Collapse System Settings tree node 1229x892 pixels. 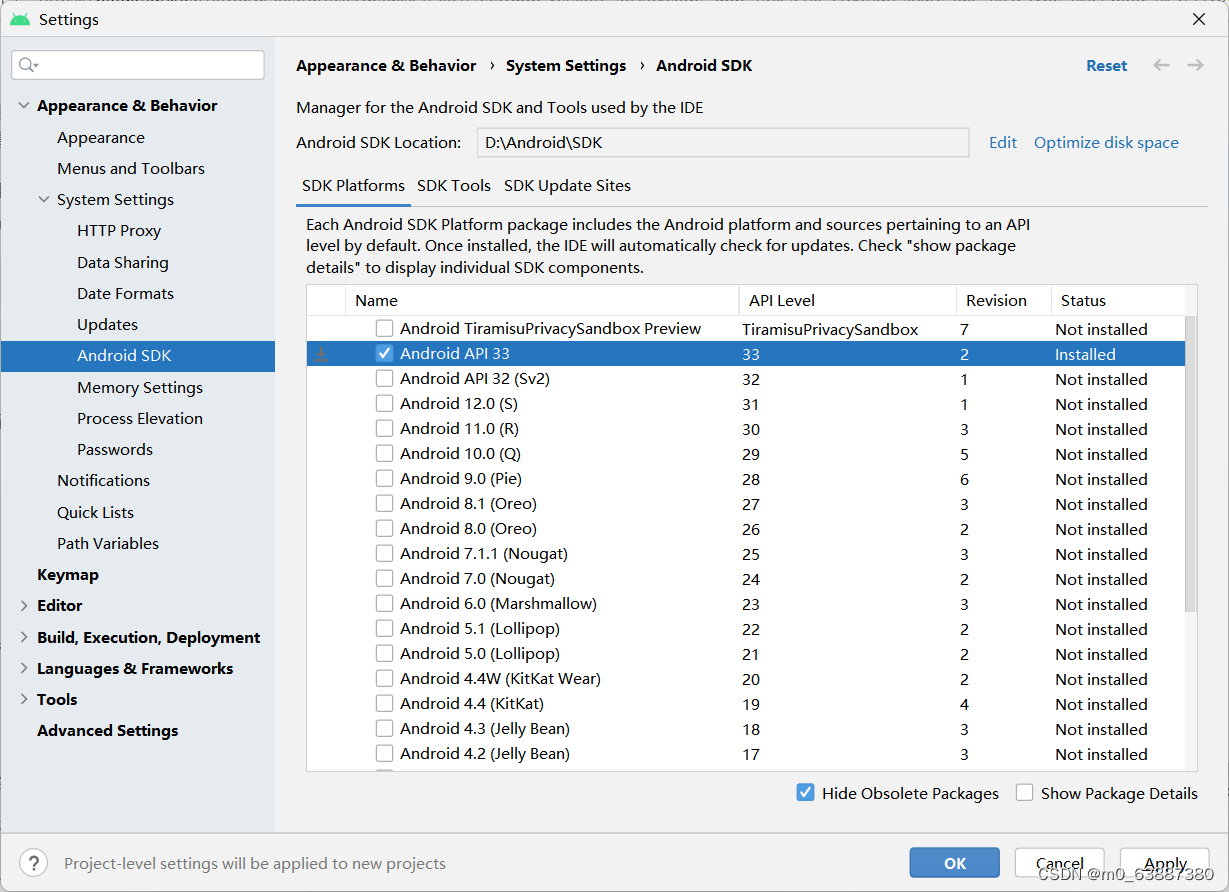44,200
